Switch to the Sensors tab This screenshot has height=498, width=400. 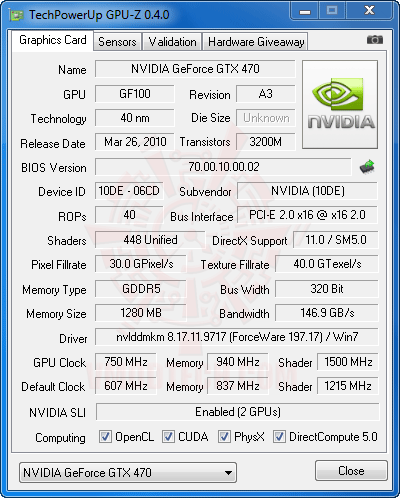[x=117, y=42]
